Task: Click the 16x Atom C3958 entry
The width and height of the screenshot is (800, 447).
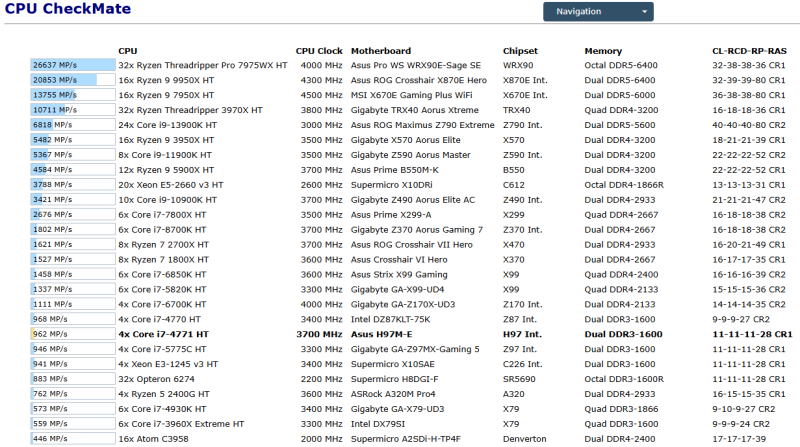Action: pyautogui.click(x=153, y=439)
